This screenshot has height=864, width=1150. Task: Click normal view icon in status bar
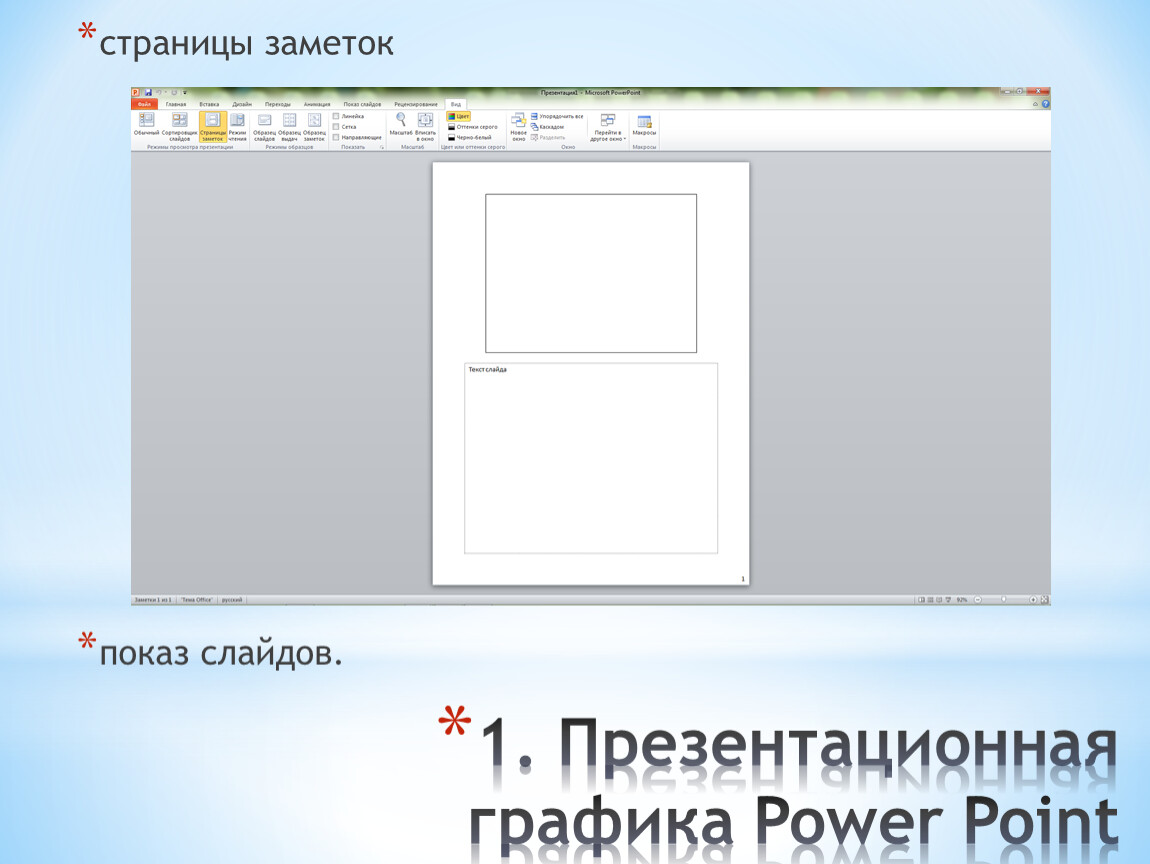pyautogui.click(x=921, y=600)
